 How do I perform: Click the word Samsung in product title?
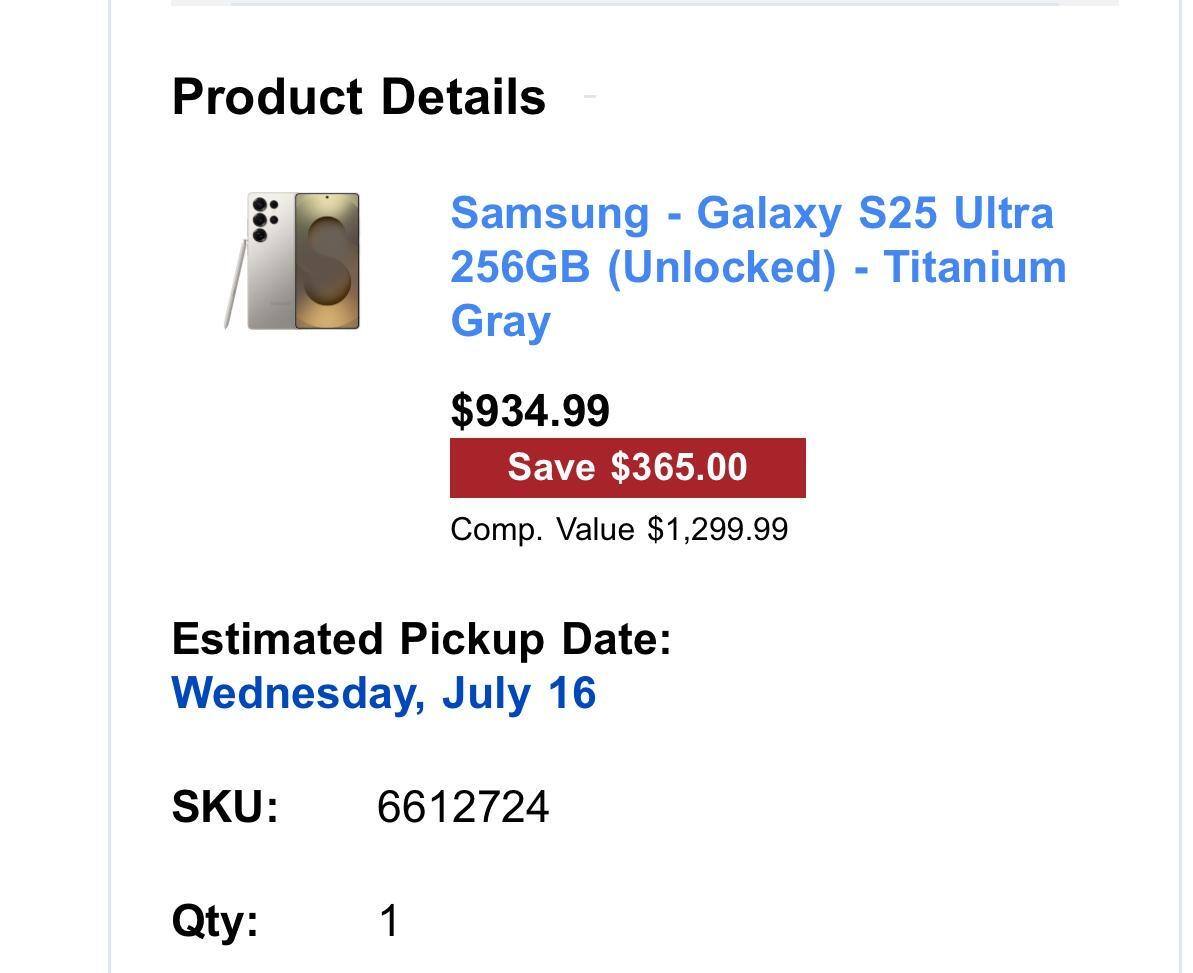(549, 214)
